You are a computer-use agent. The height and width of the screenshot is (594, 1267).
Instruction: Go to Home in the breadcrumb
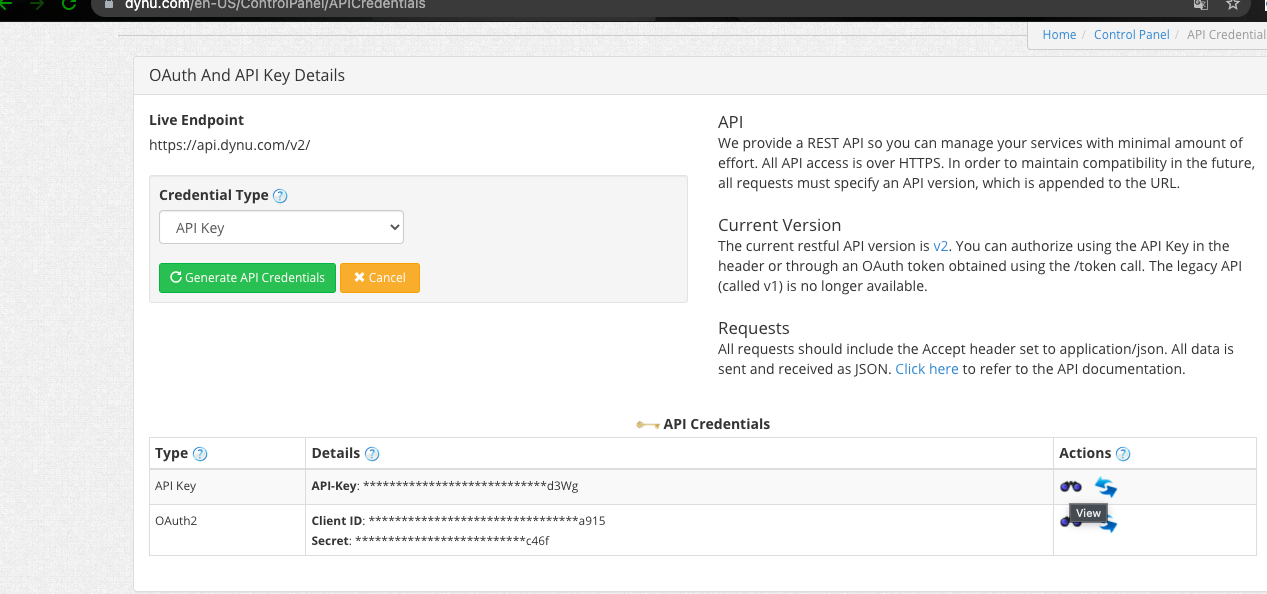tap(1059, 34)
